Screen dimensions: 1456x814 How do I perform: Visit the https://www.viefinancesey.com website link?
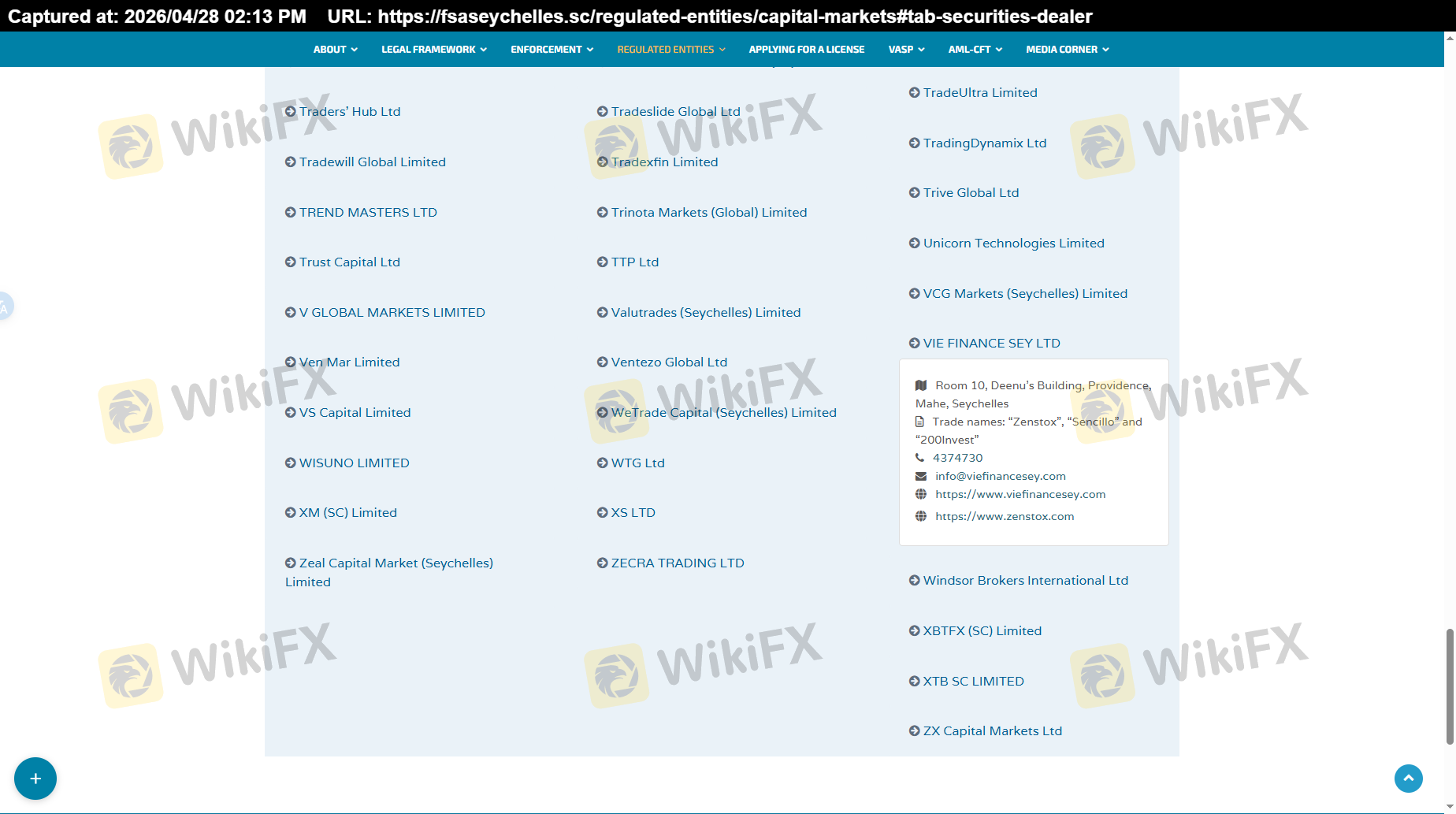(x=1020, y=495)
